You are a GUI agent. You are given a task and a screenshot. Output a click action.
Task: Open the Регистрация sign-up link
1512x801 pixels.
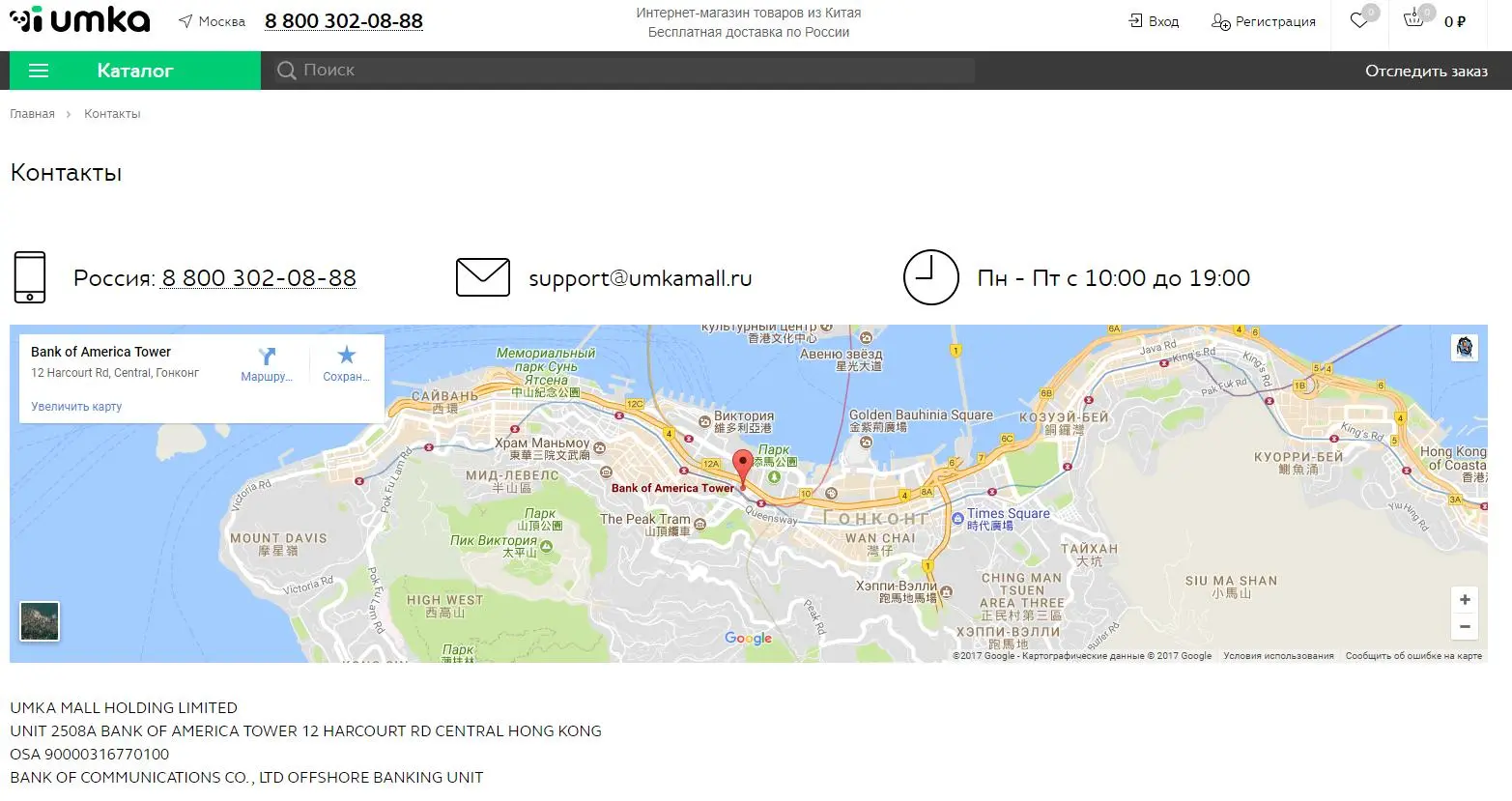pyautogui.click(x=1264, y=21)
